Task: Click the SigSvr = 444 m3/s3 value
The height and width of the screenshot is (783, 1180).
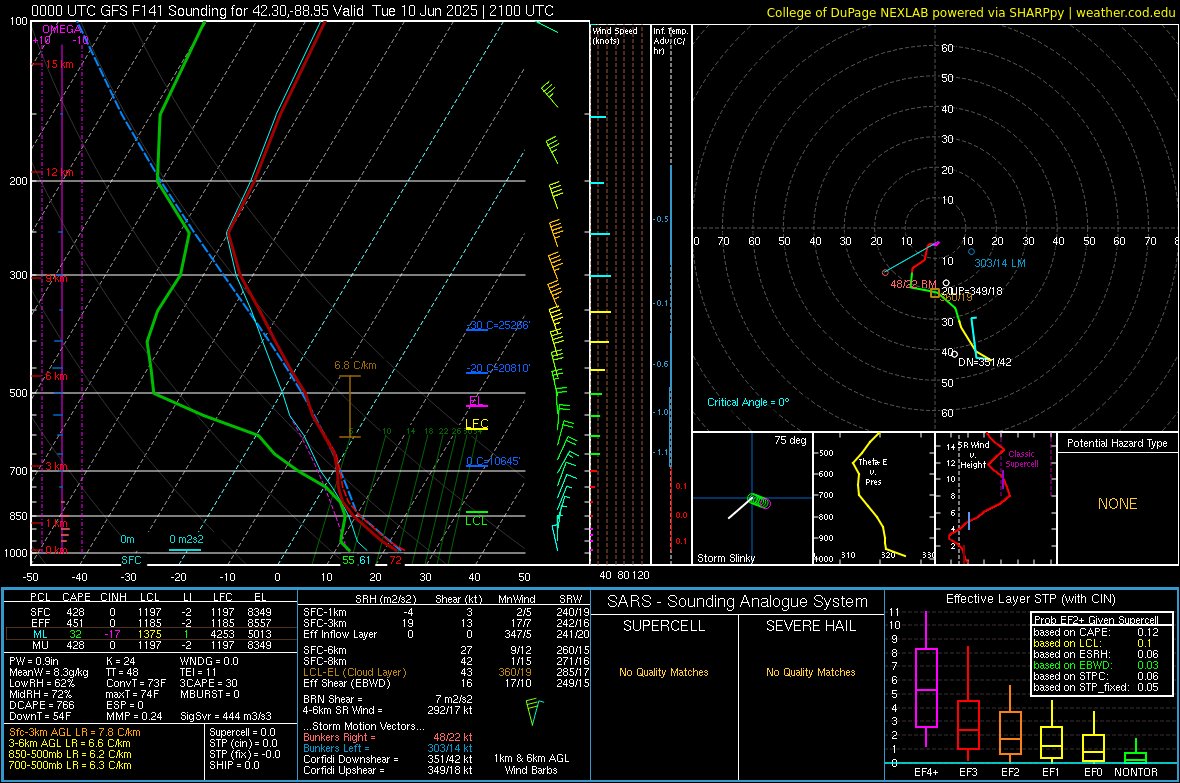Action: pos(226,716)
